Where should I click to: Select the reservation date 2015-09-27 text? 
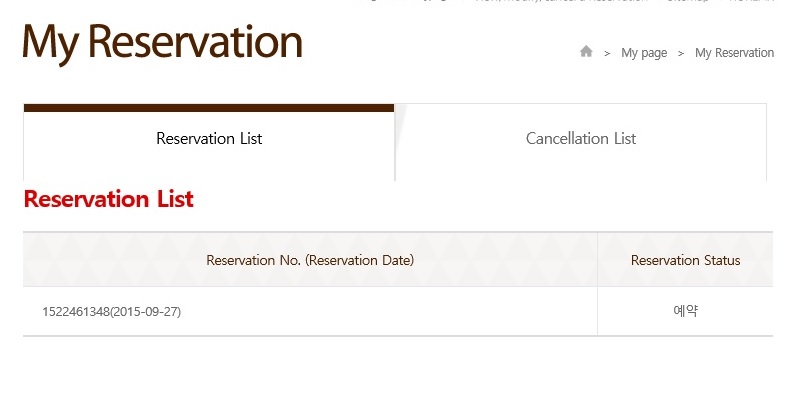(x=146, y=312)
